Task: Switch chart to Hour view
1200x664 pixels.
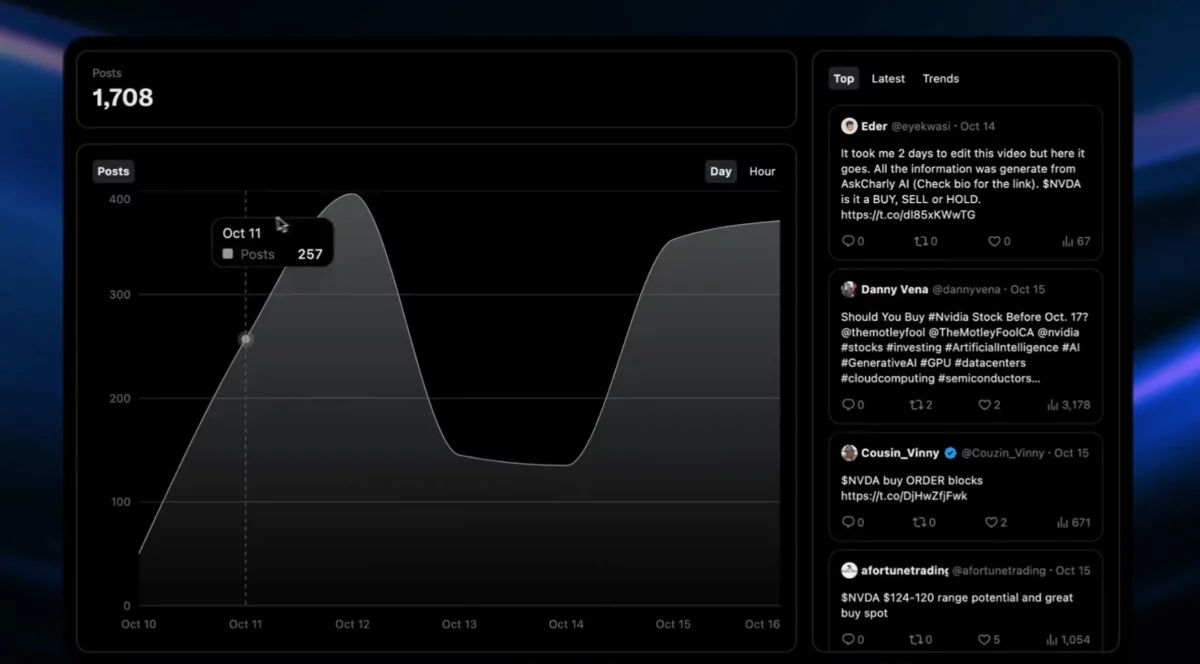Action: pos(762,171)
